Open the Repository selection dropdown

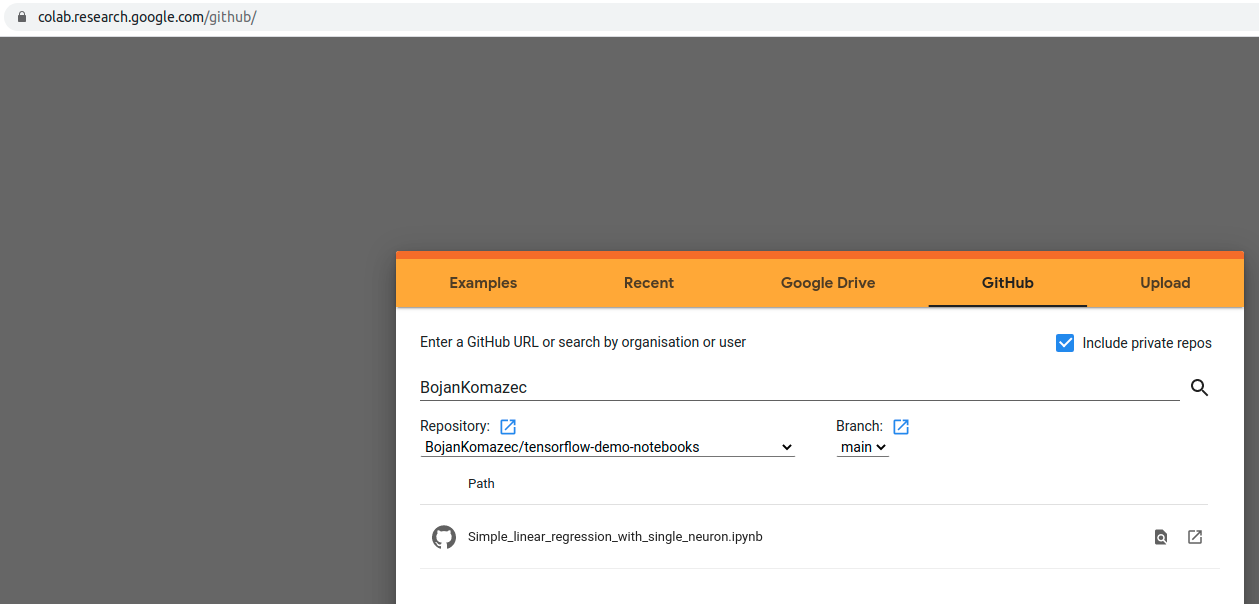tap(607, 447)
